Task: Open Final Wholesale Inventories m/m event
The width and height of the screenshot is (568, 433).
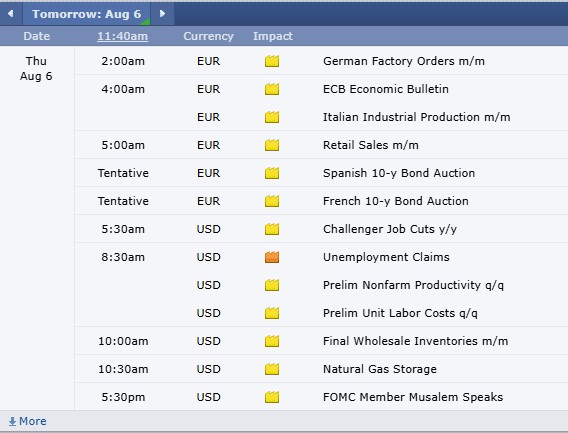Action: (415, 341)
